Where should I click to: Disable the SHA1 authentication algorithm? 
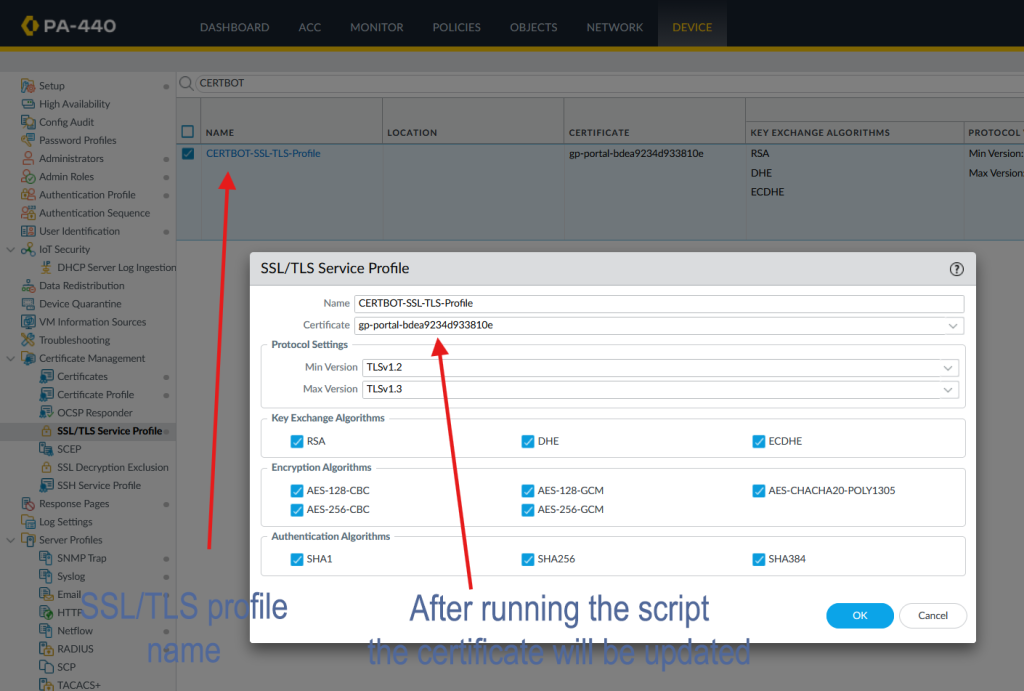tap(297, 559)
